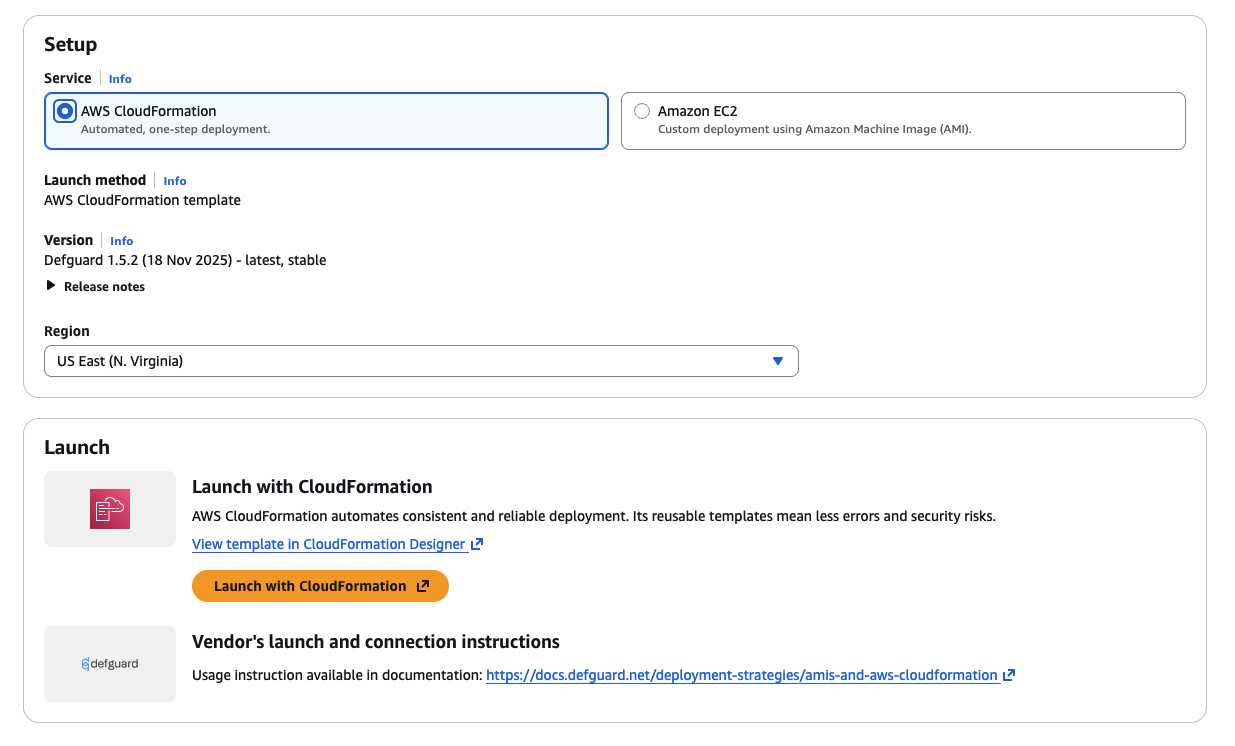Click external-link icon on the orange Launch button
The height and width of the screenshot is (746, 1235).
tap(423, 587)
